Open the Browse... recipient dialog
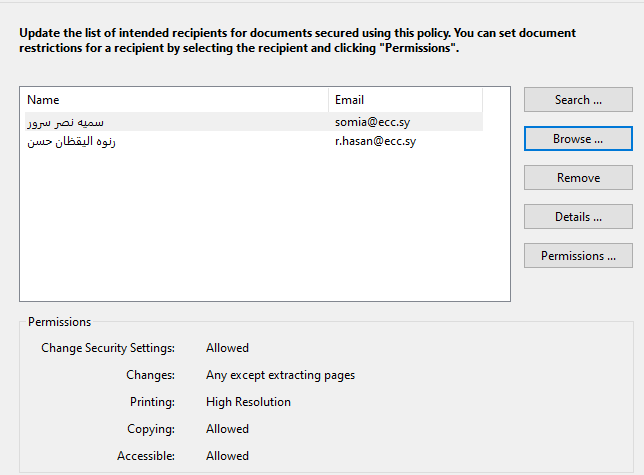The height and width of the screenshot is (475, 644). pyautogui.click(x=578, y=139)
